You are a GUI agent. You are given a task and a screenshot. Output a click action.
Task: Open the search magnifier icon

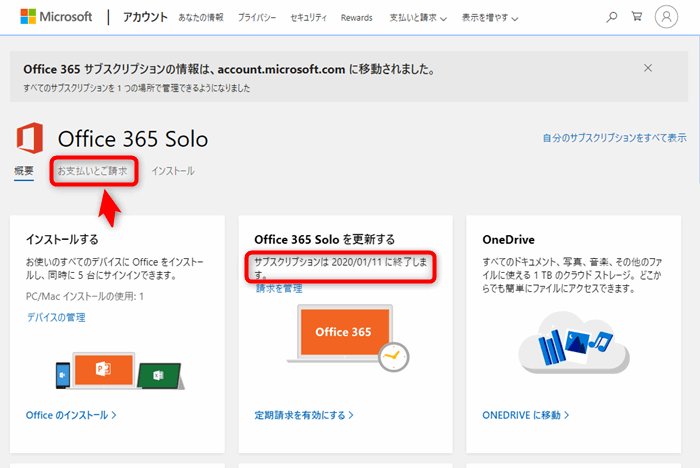[x=612, y=17]
